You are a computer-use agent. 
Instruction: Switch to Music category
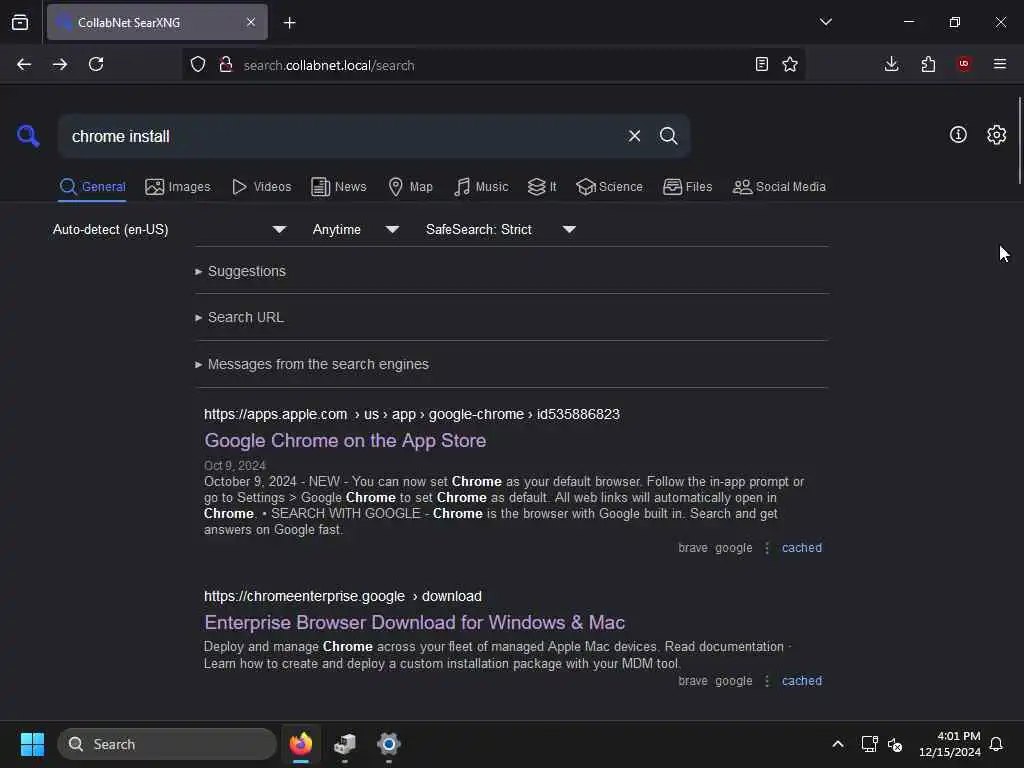tap(481, 187)
